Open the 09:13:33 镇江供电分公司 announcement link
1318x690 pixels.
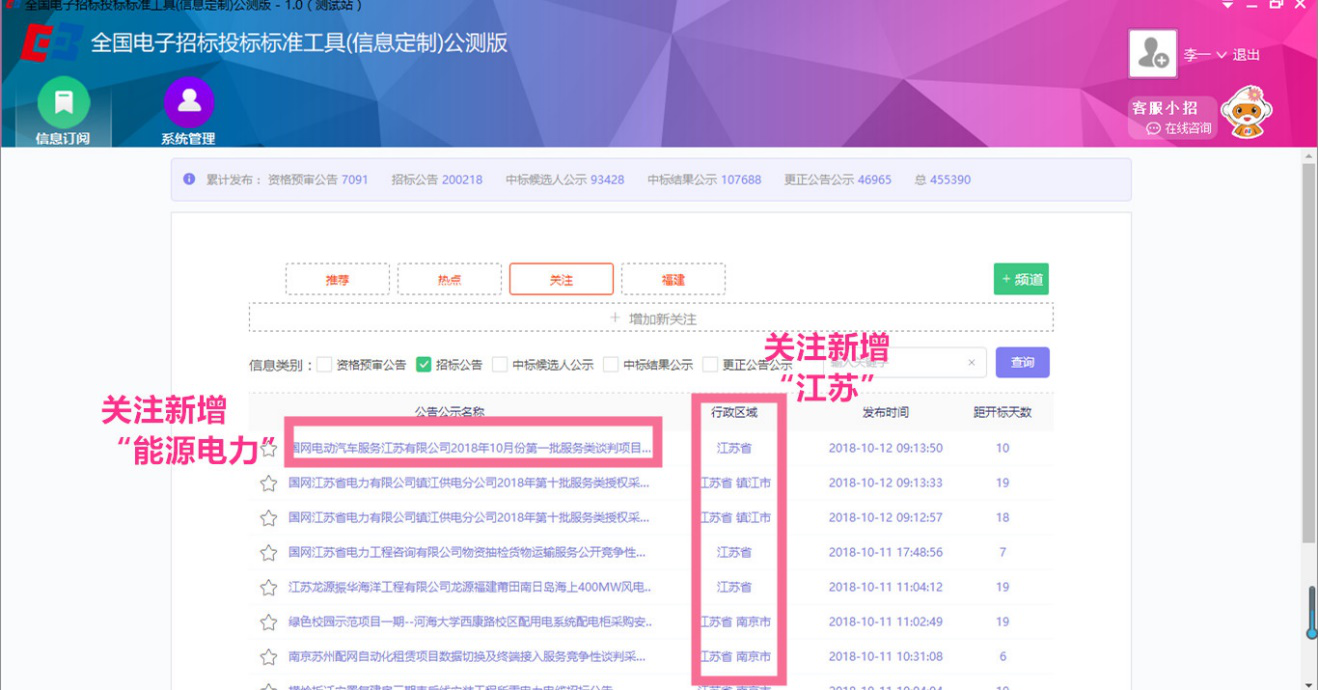tap(469, 483)
